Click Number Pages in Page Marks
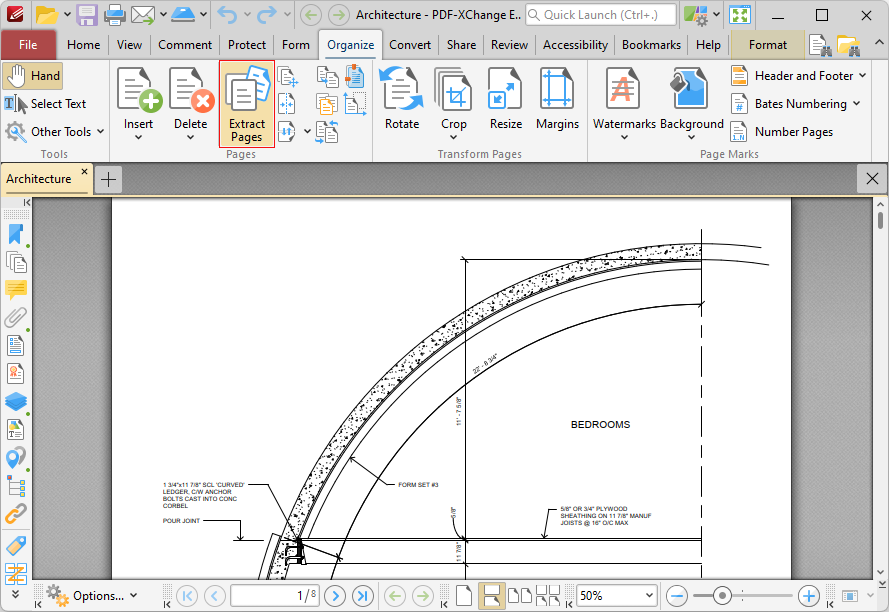The width and height of the screenshot is (889, 612). (782, 132)
